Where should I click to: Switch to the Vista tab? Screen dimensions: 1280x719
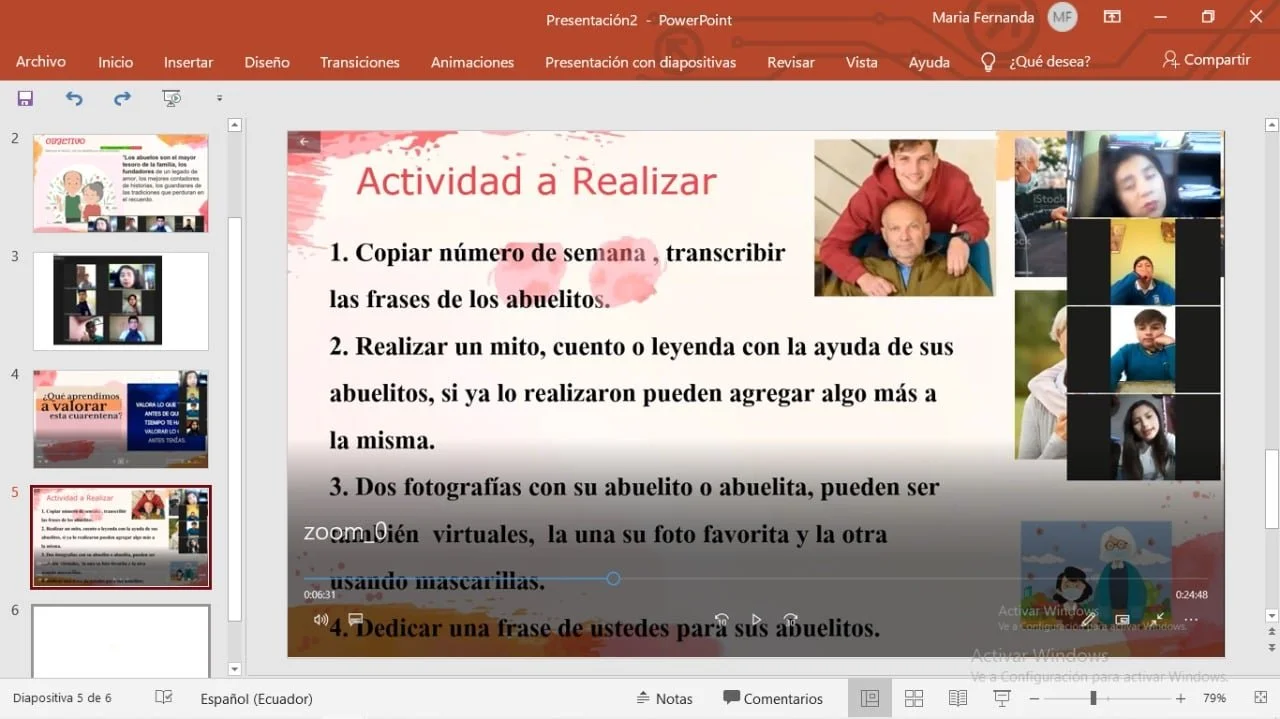click(x=861, y=62)
